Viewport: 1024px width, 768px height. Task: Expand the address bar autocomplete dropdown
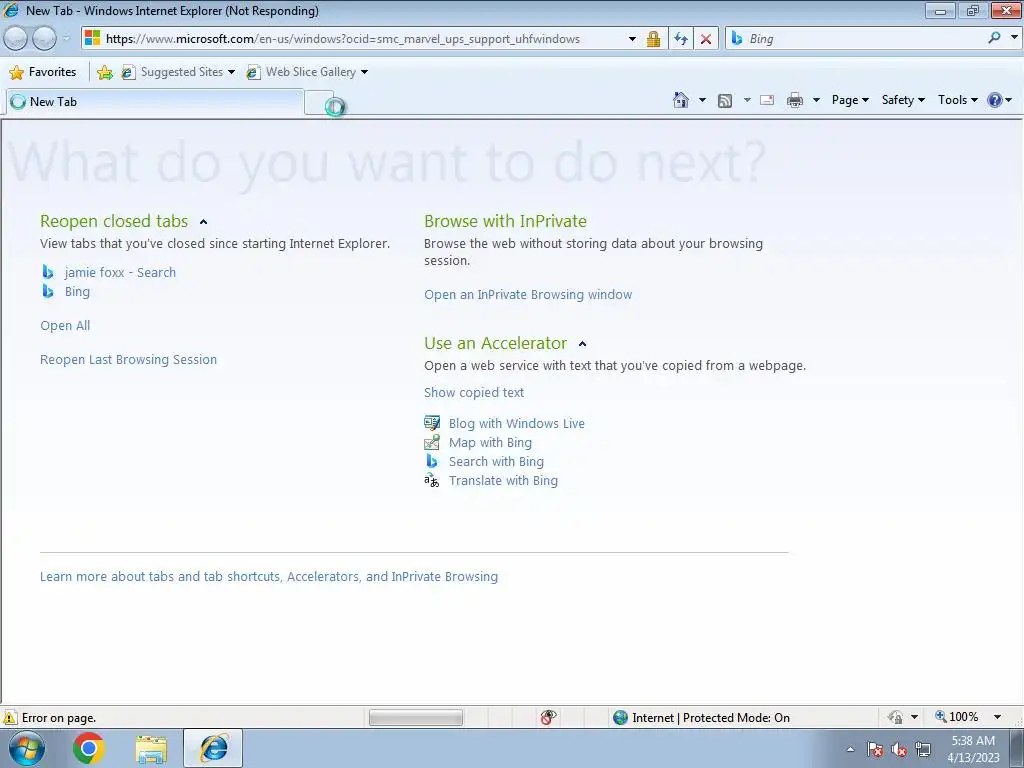[x=632, y=39]
